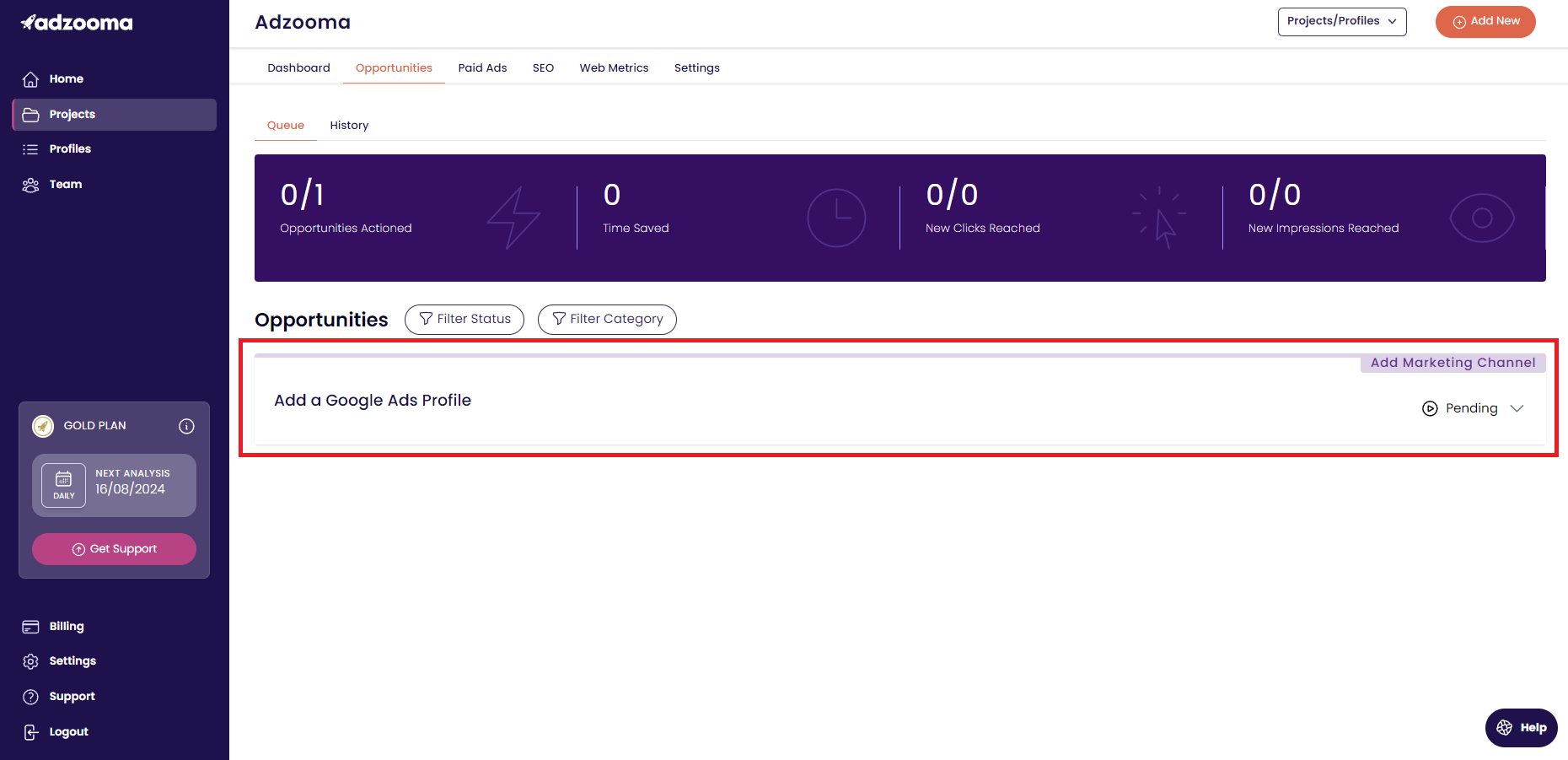Open Support in the left sidebar
This screenshot has height=760, width=1568.
click(x=114, y=697)
